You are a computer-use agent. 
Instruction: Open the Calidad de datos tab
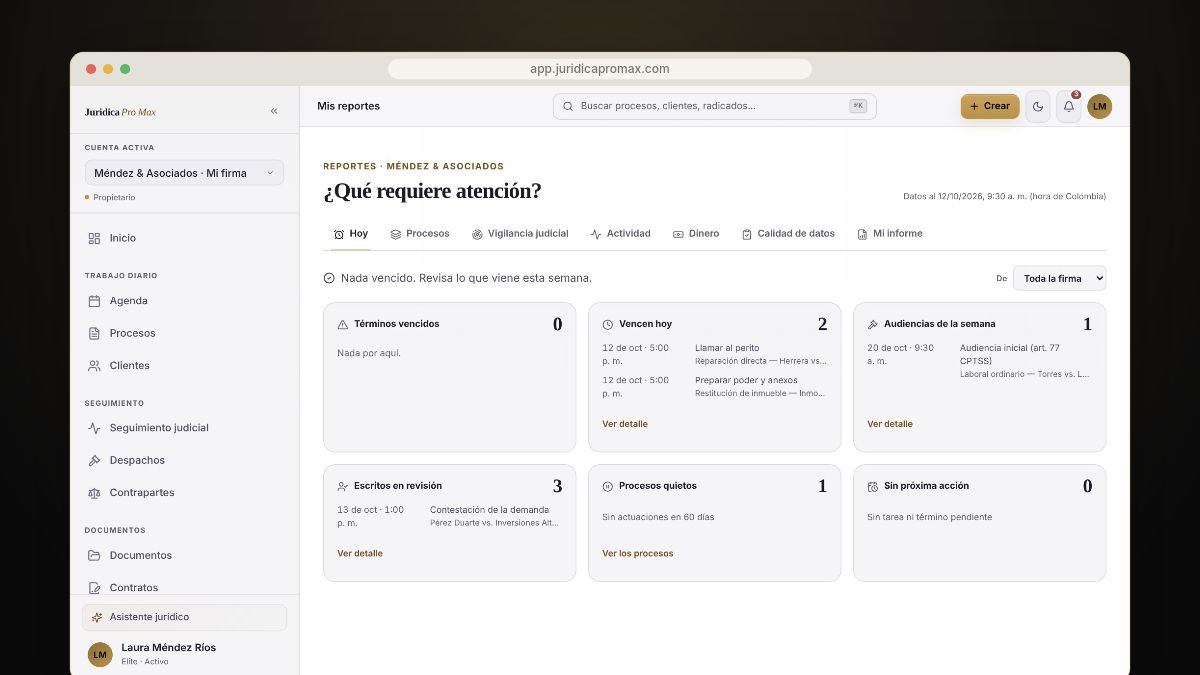788,234
